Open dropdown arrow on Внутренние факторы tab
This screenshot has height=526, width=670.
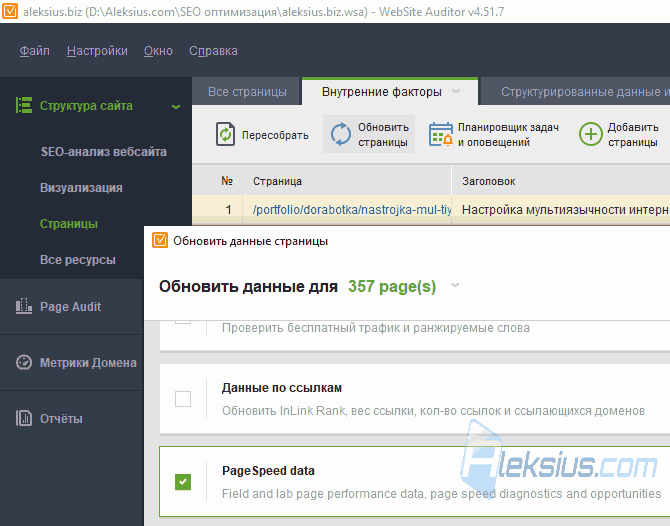[x=456, y=91]
